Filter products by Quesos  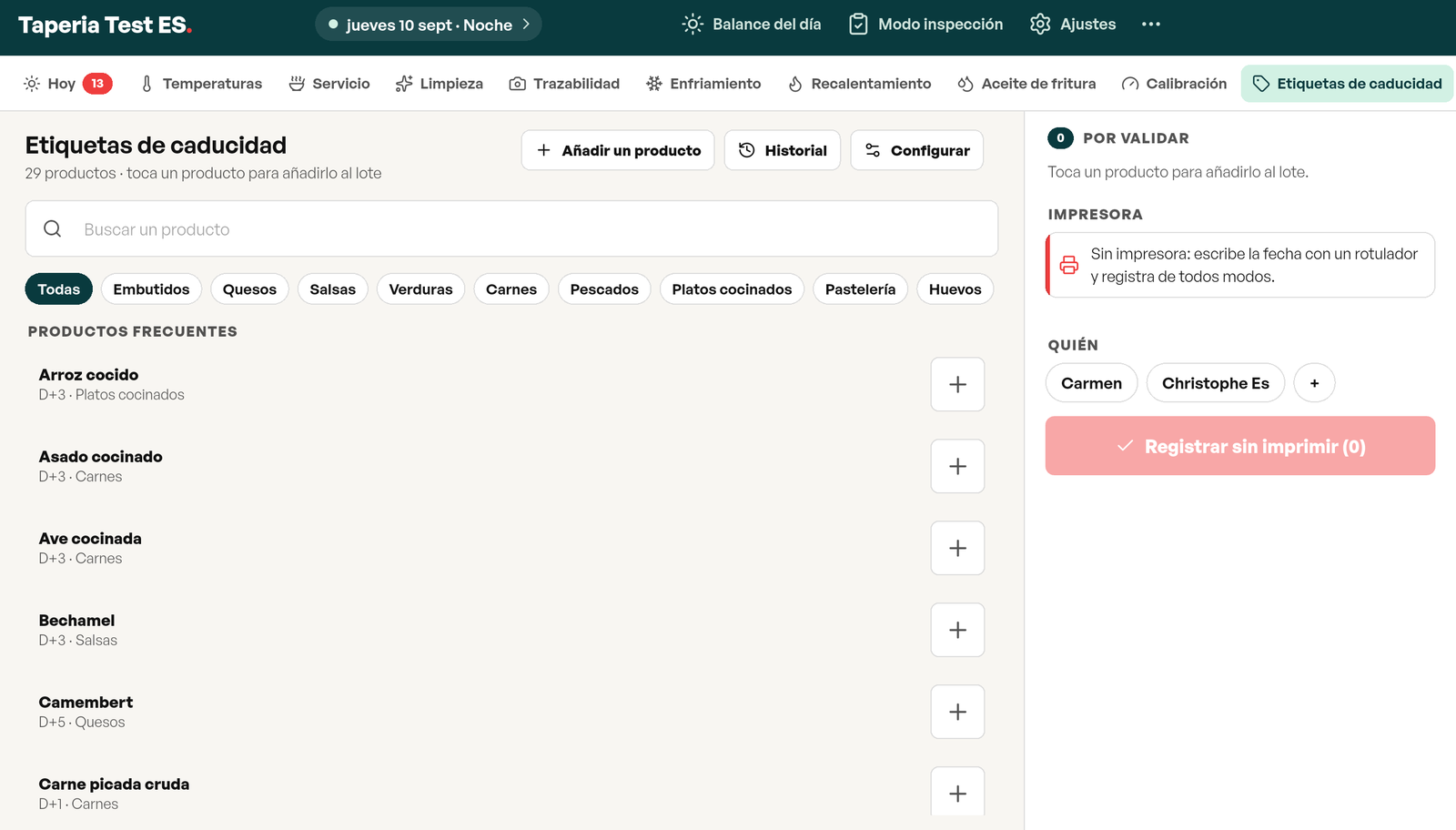pos(249,289)
